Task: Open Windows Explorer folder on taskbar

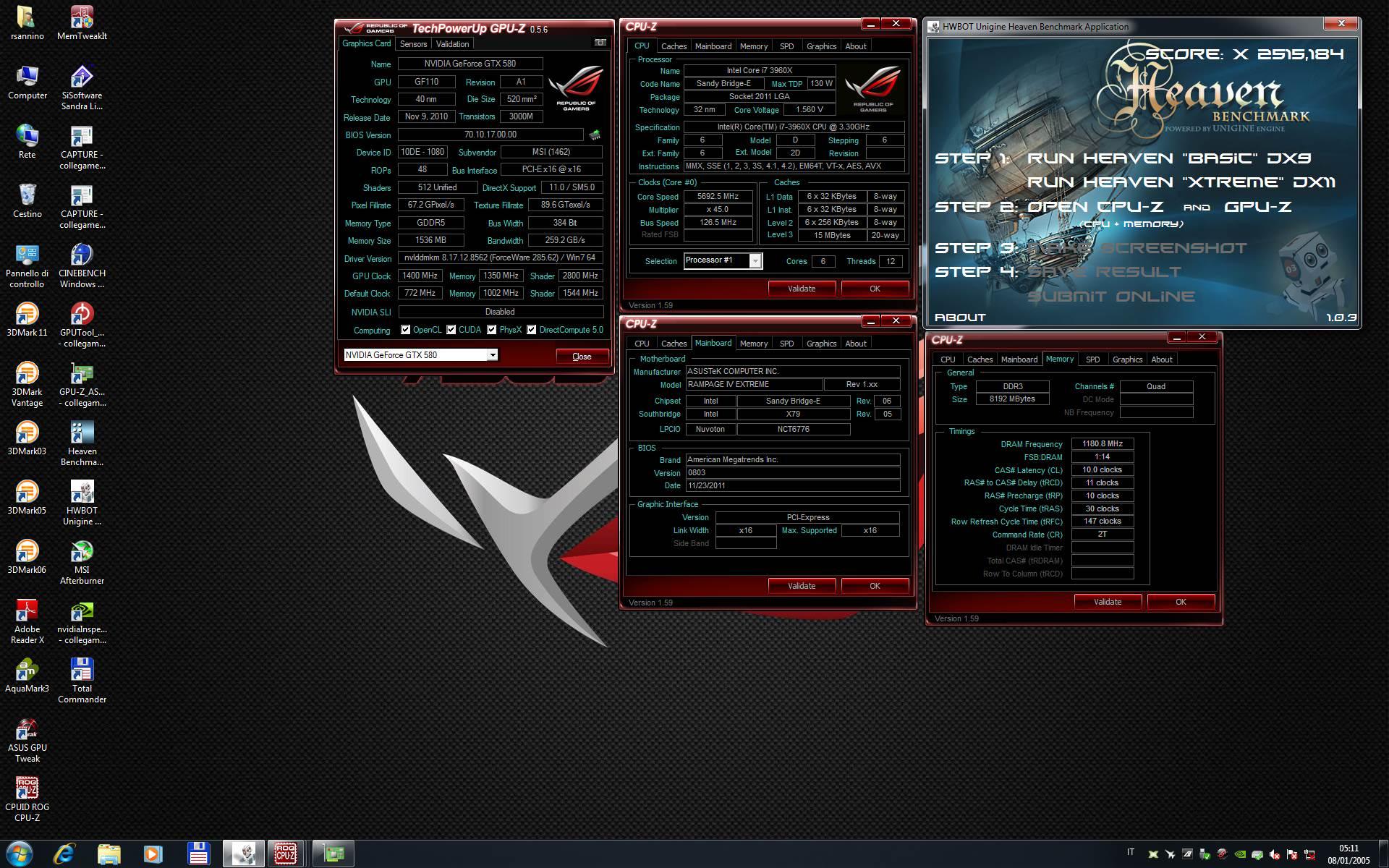Action: click(109, 854)
